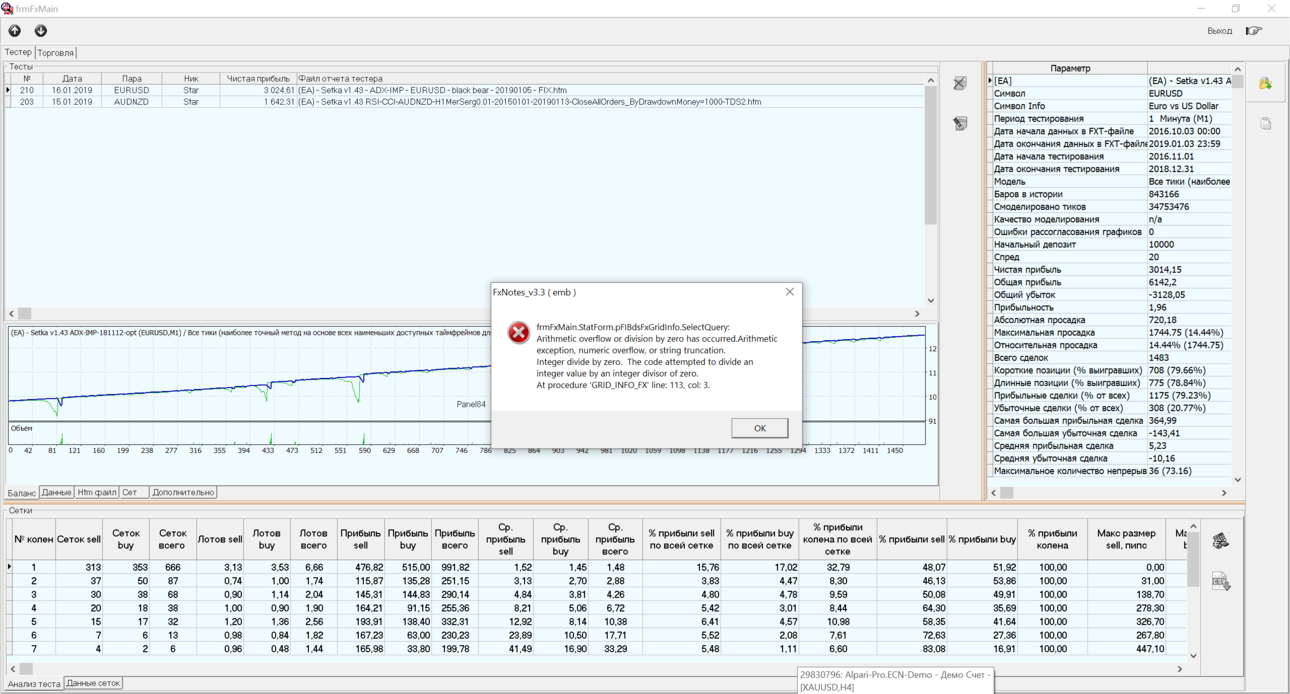Switch to the Тестер tab
Viewport: 1290px width, 694px height.
[18, 52]
